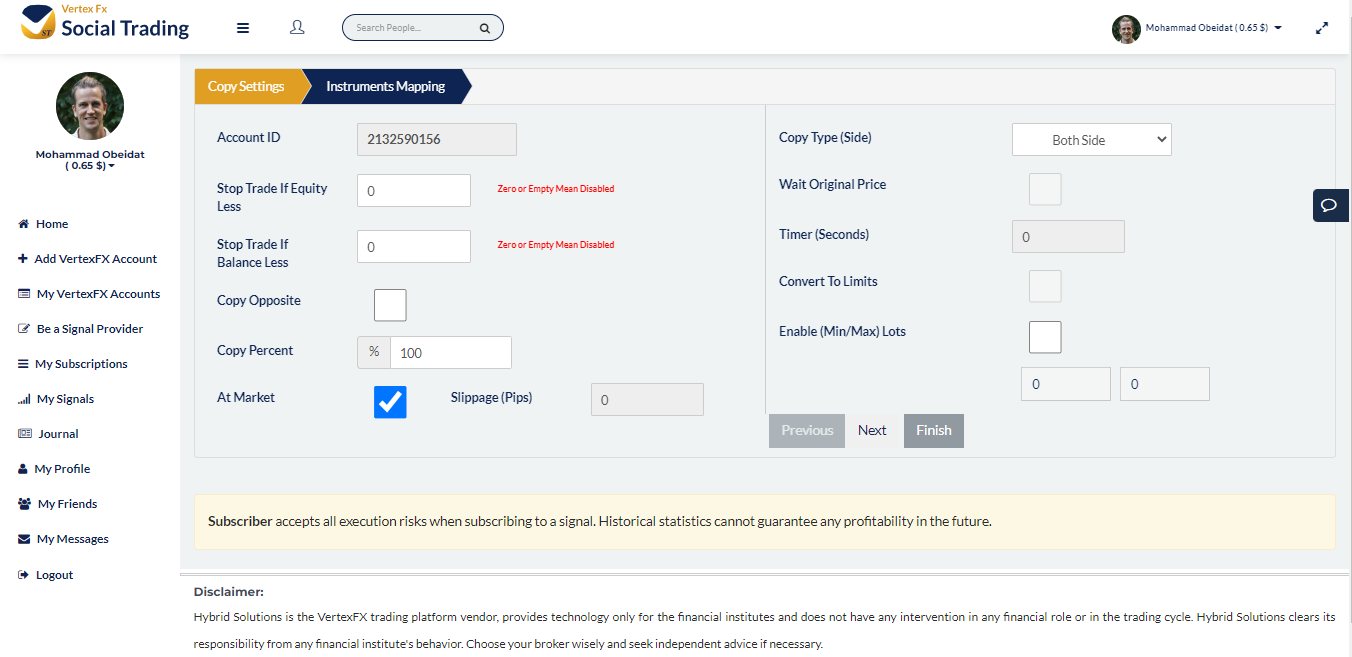Select the Copy Settings tab
Image resolution: width=1352 pixels, height=657 pixels.
(x=246, y=86)
